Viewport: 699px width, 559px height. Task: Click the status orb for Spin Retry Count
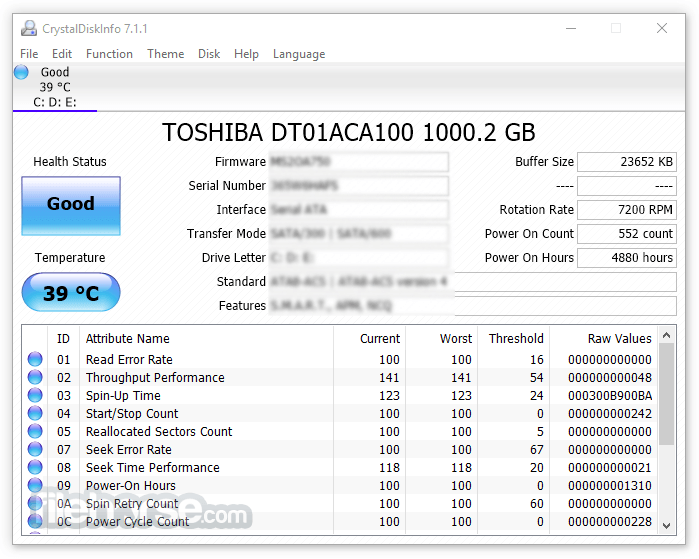35,503
